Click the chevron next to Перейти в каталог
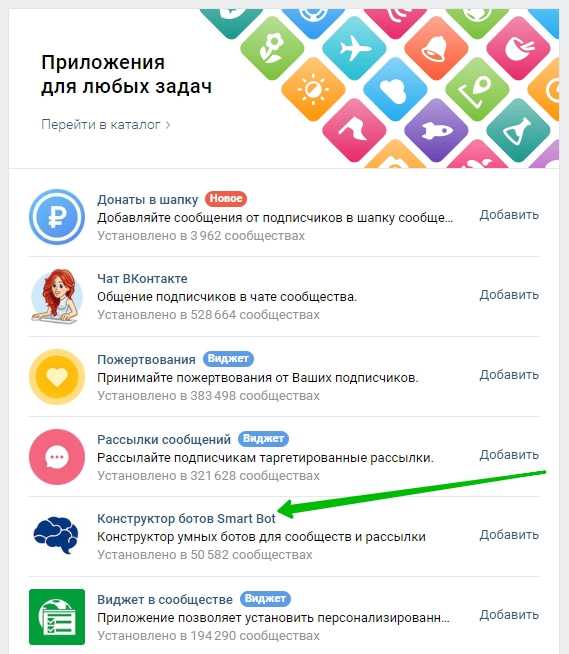This screenshot has height=654, width=569. click(168, 125)
